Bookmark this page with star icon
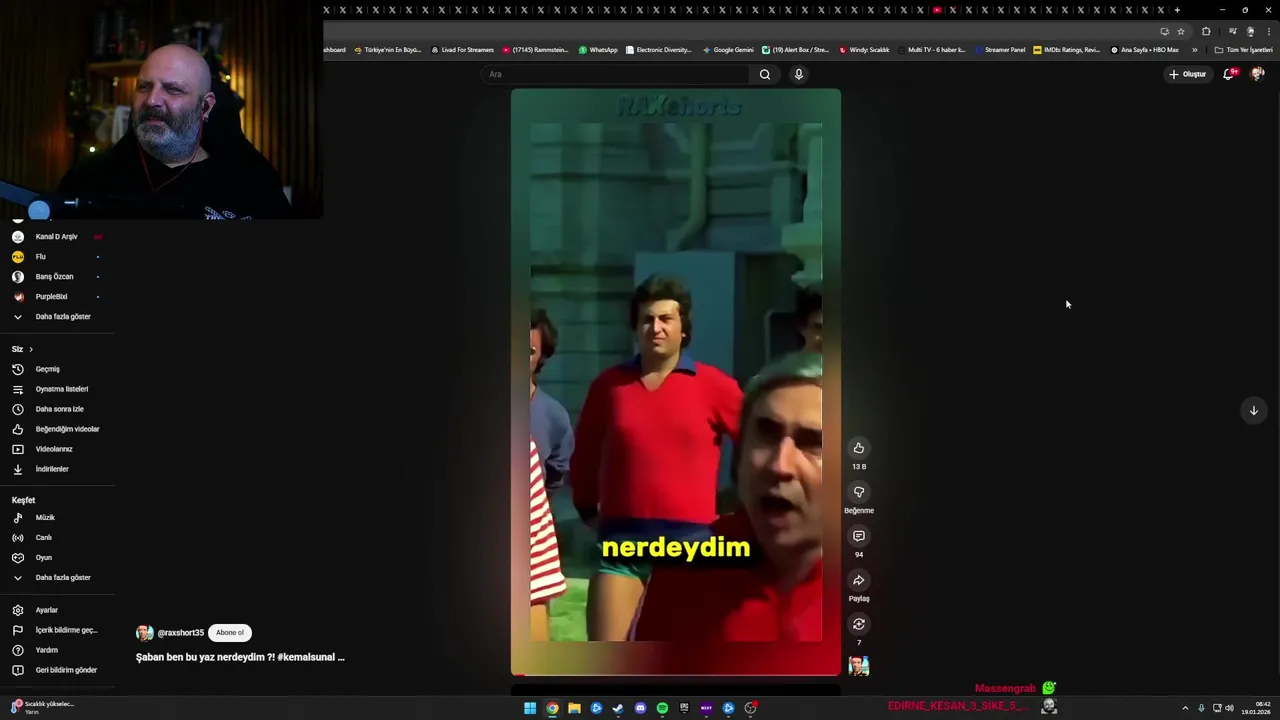 coord(1180,31)
